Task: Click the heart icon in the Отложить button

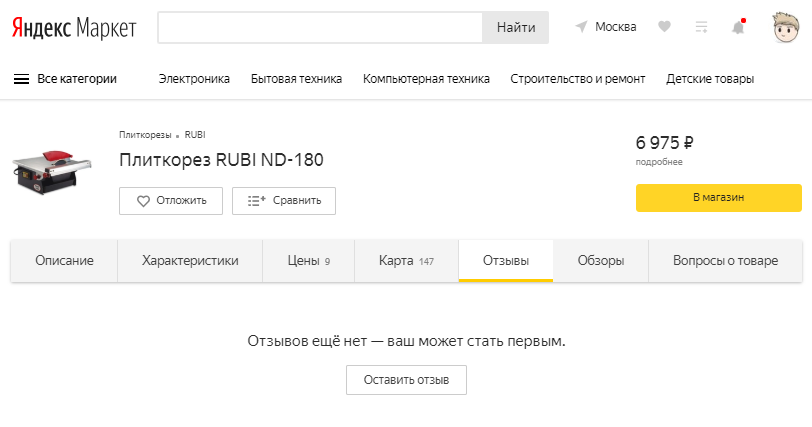Action: click(x=143, y=201)
